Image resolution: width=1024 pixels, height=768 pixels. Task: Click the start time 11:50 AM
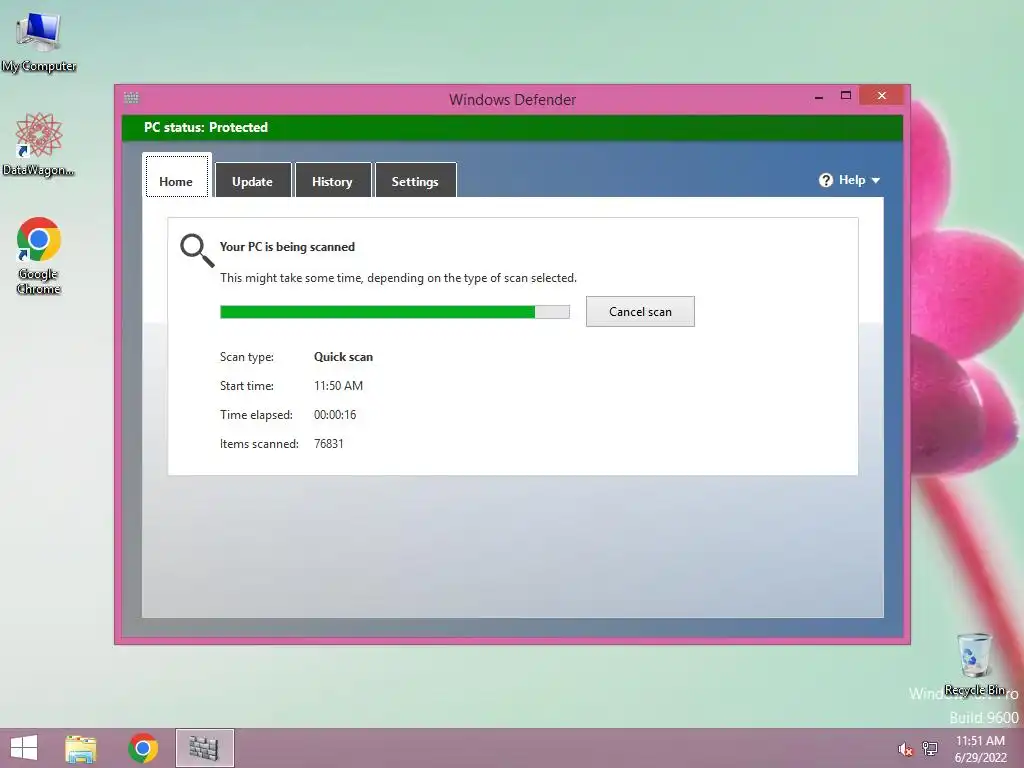tap(338, 386)
